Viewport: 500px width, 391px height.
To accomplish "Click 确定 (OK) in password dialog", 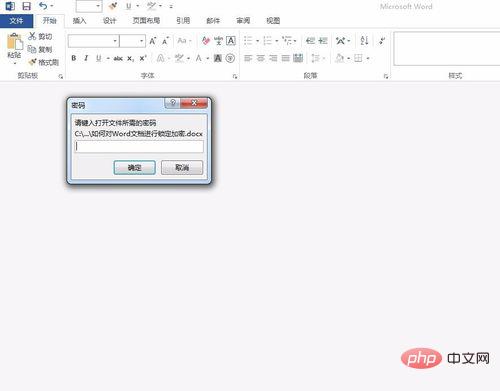I will click(135, 168).
